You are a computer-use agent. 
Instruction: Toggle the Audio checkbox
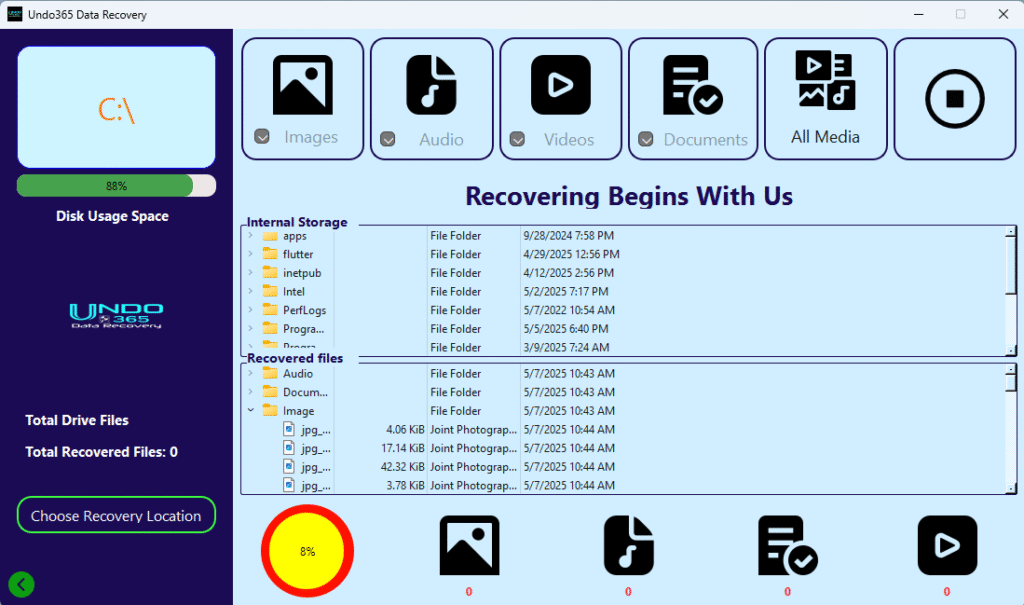(x=388, y=139)
